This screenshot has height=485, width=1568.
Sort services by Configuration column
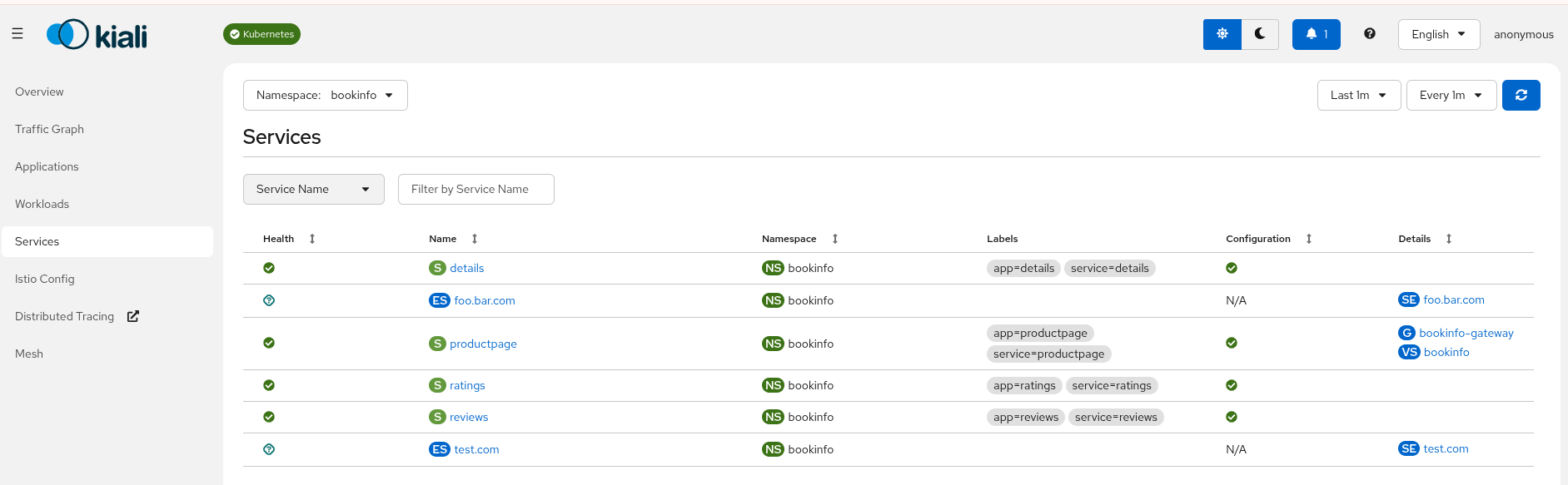tap(1308, 239)
